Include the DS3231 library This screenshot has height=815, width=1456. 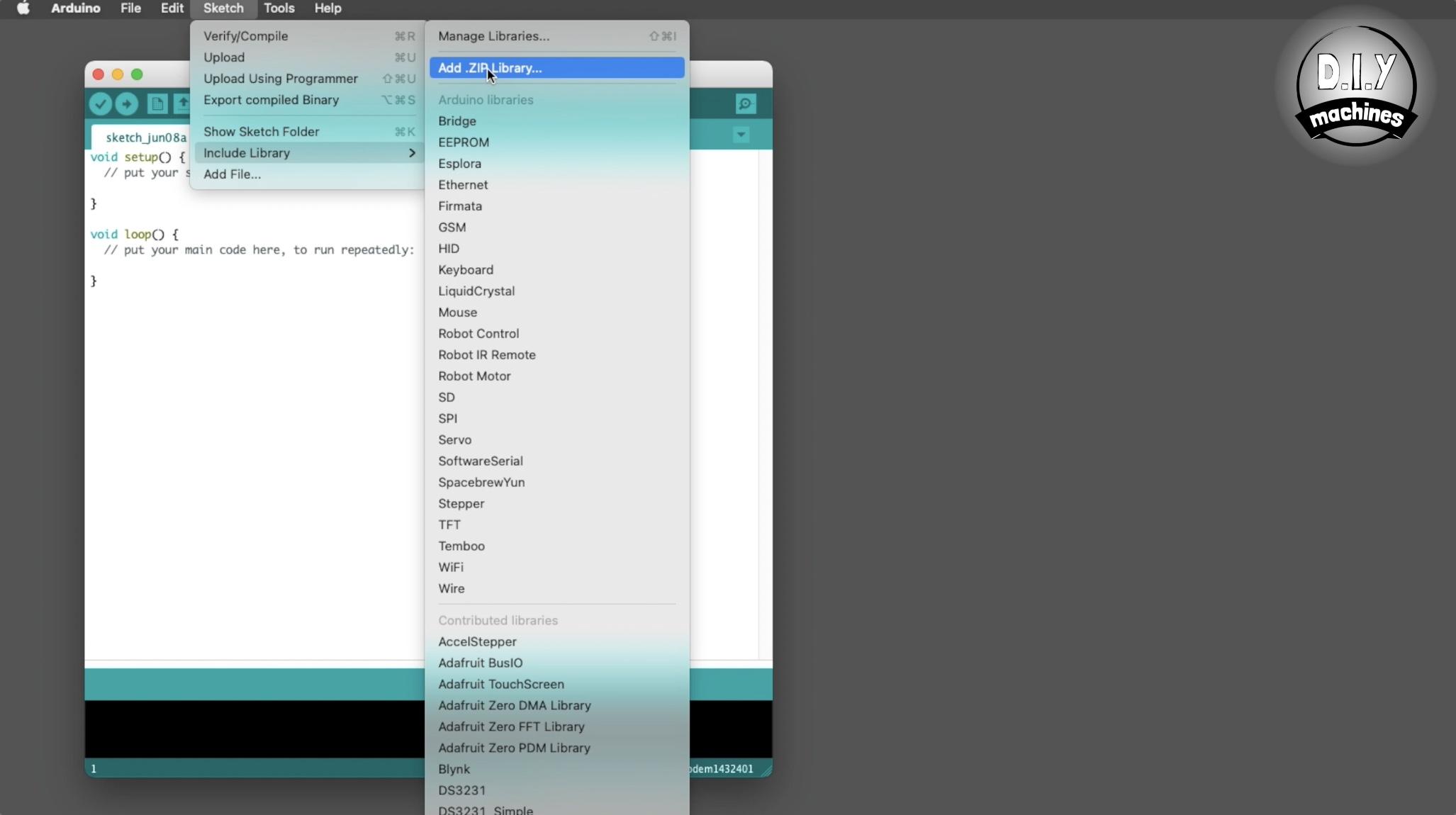(x=556, y=791)
